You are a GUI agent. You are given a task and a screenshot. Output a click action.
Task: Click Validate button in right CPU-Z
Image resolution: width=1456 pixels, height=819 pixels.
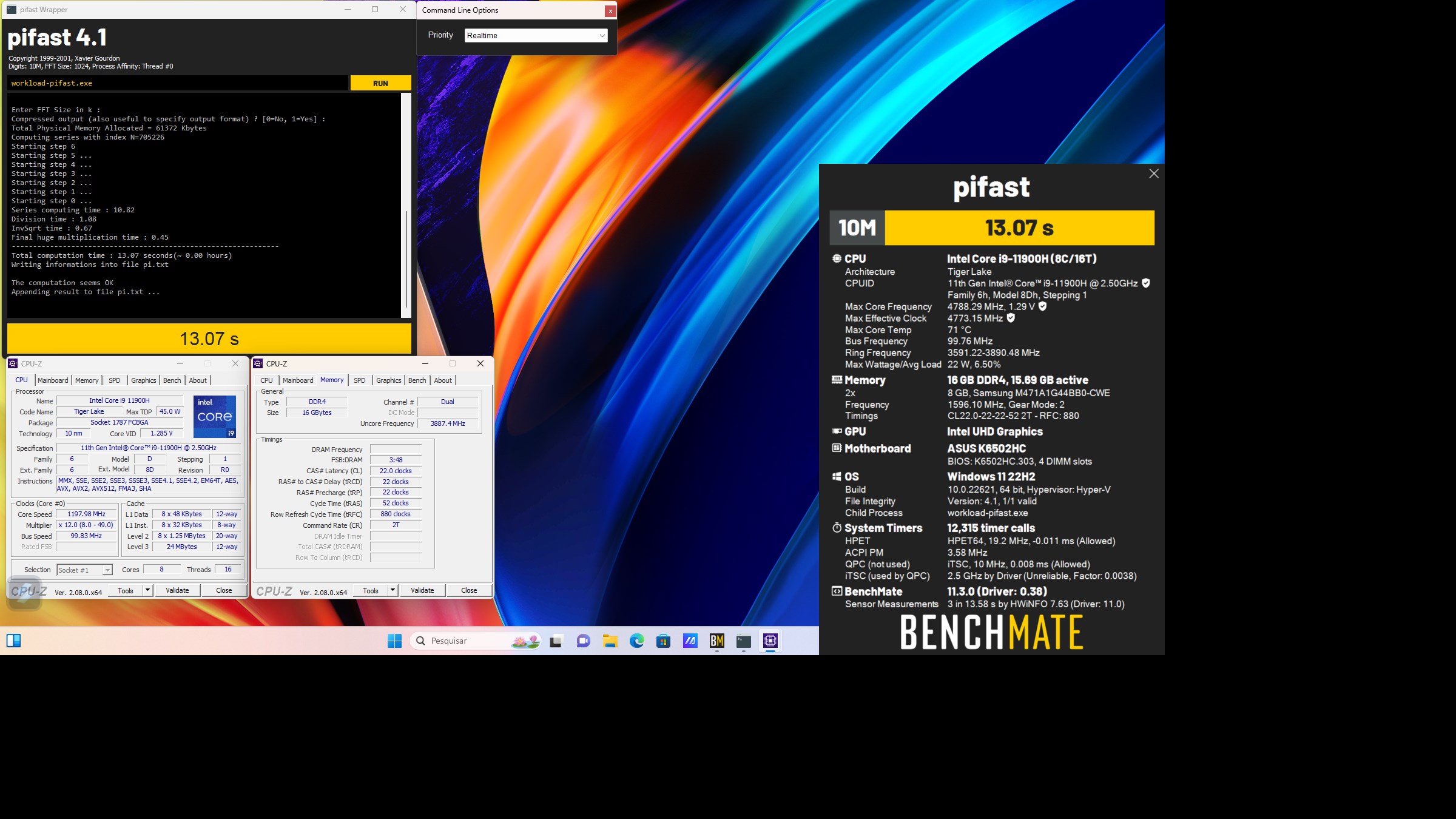(x=422, y=590)
